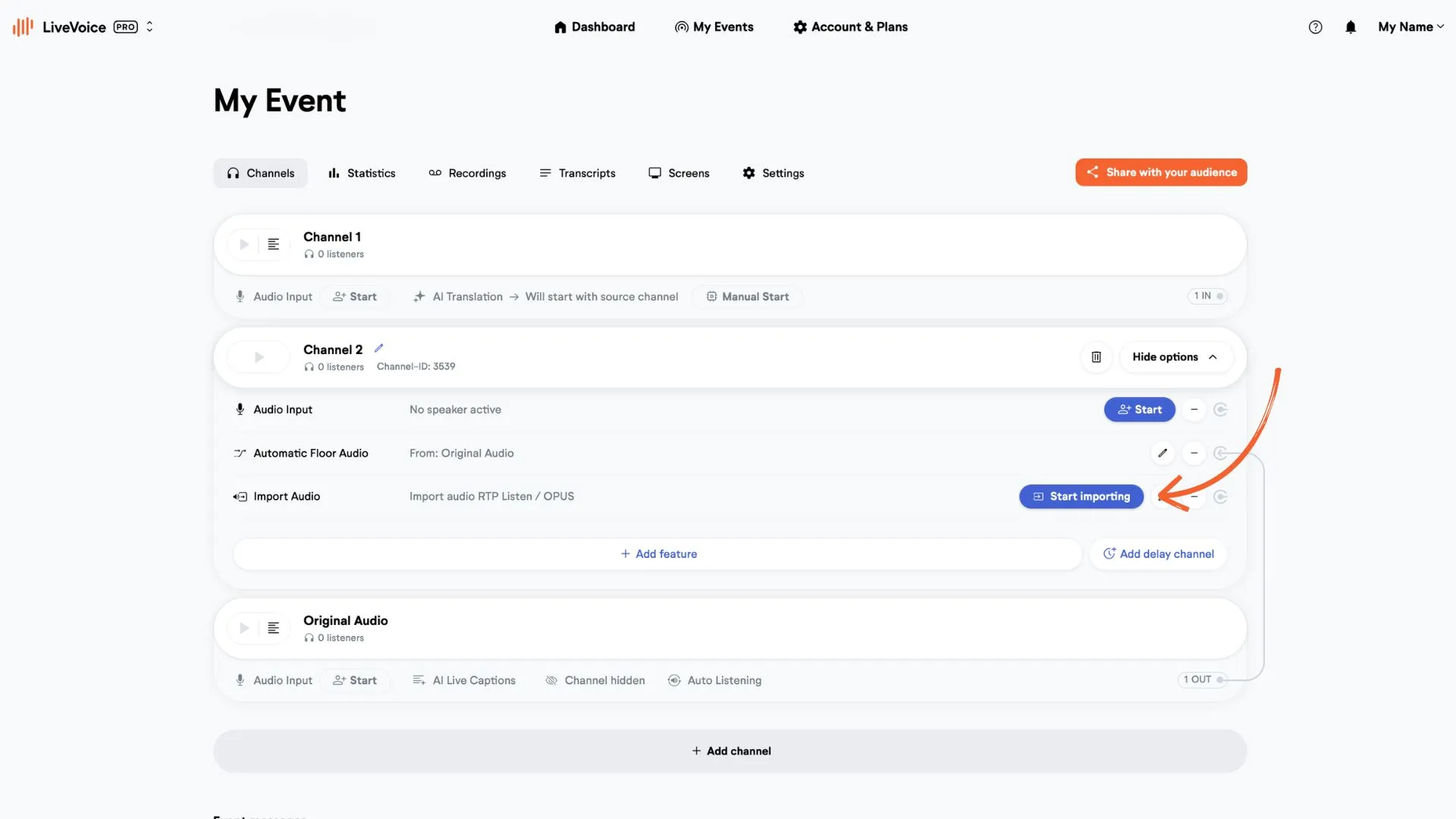Rename Channel 2 using the pencil icon
1456x819 pixels.
[x=378, y=349]
